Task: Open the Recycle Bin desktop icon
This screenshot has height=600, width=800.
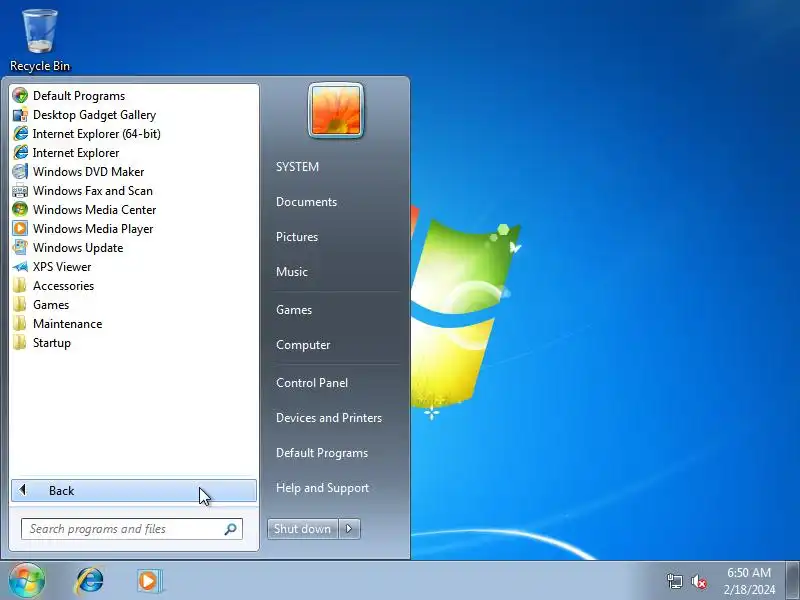Action: click(39, 41)
